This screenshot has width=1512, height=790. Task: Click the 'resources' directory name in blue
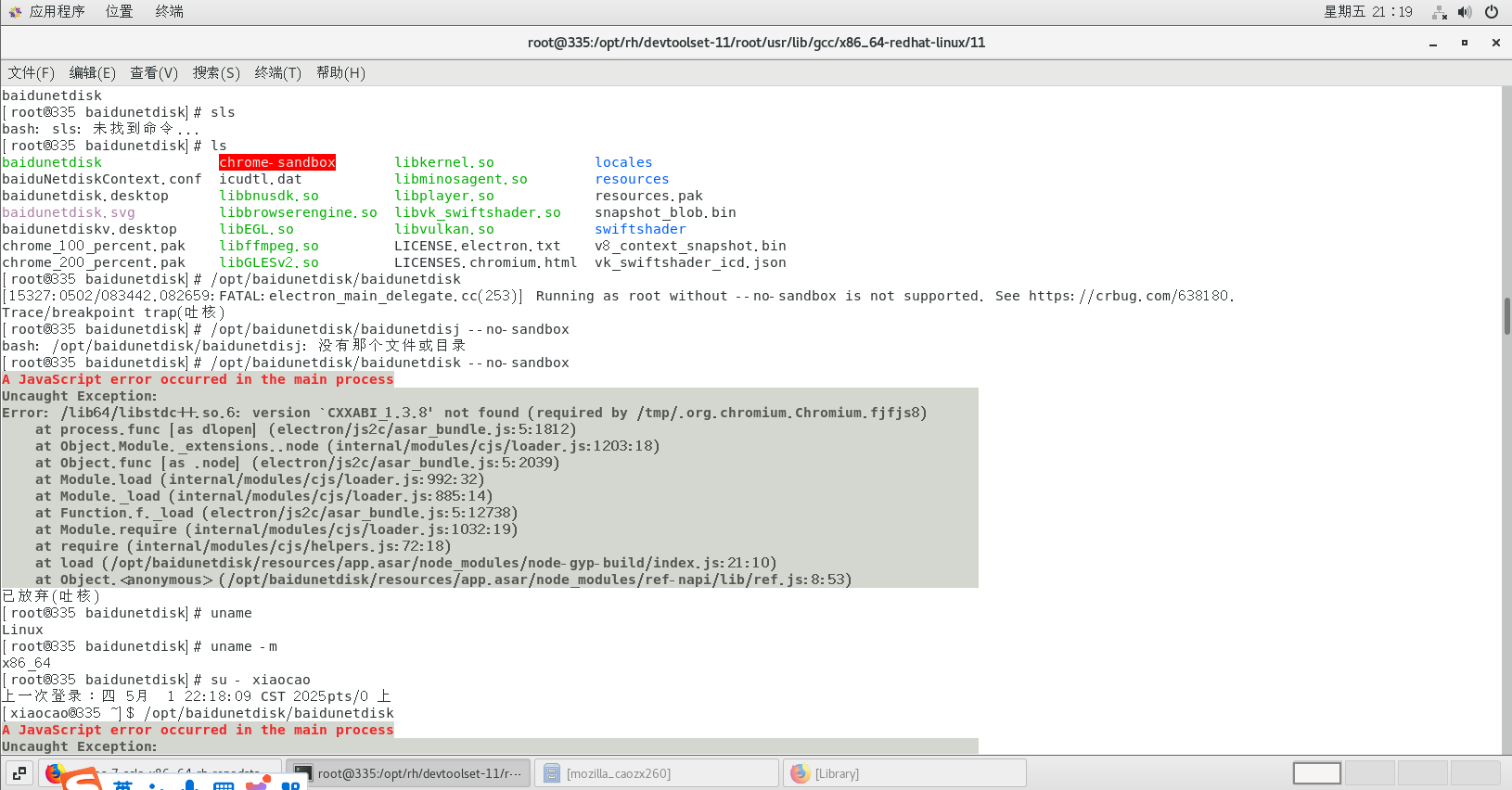632,179
